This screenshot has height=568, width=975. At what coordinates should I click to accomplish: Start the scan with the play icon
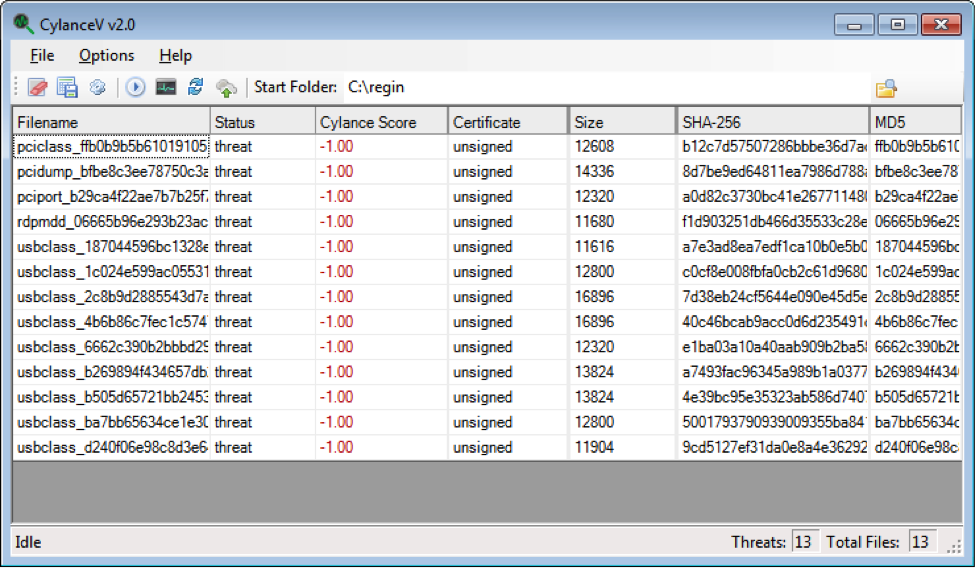(135, 88)
